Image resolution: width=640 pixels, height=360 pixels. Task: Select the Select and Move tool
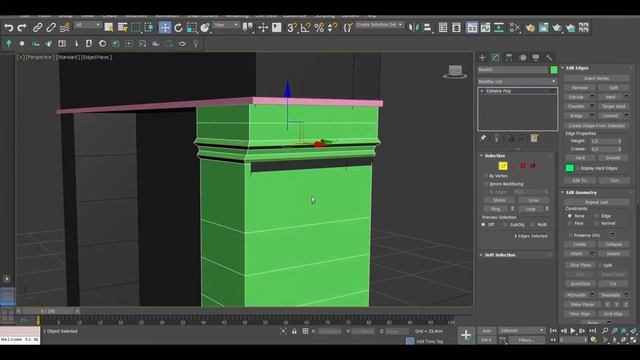click(165, 28)
